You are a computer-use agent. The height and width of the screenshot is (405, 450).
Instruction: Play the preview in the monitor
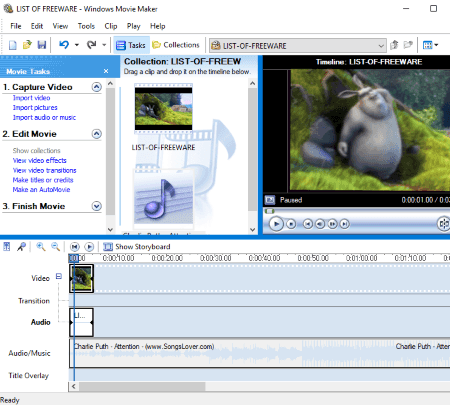click(x=276, y=224)
